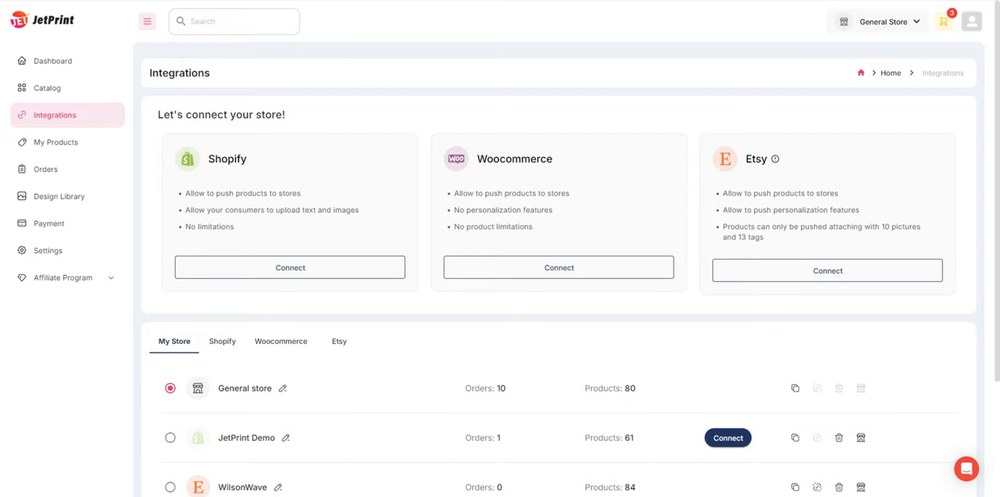Edit JetPrint Demo name pencil icon
The height and width of the screenshot is (497, 1000).
click(x=286, y=438)
